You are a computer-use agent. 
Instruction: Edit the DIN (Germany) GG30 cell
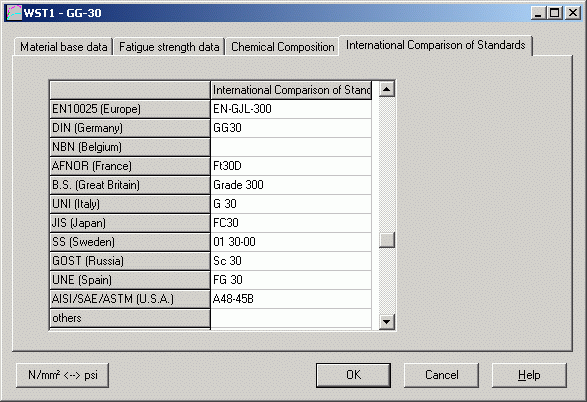[x=291, y=128]
